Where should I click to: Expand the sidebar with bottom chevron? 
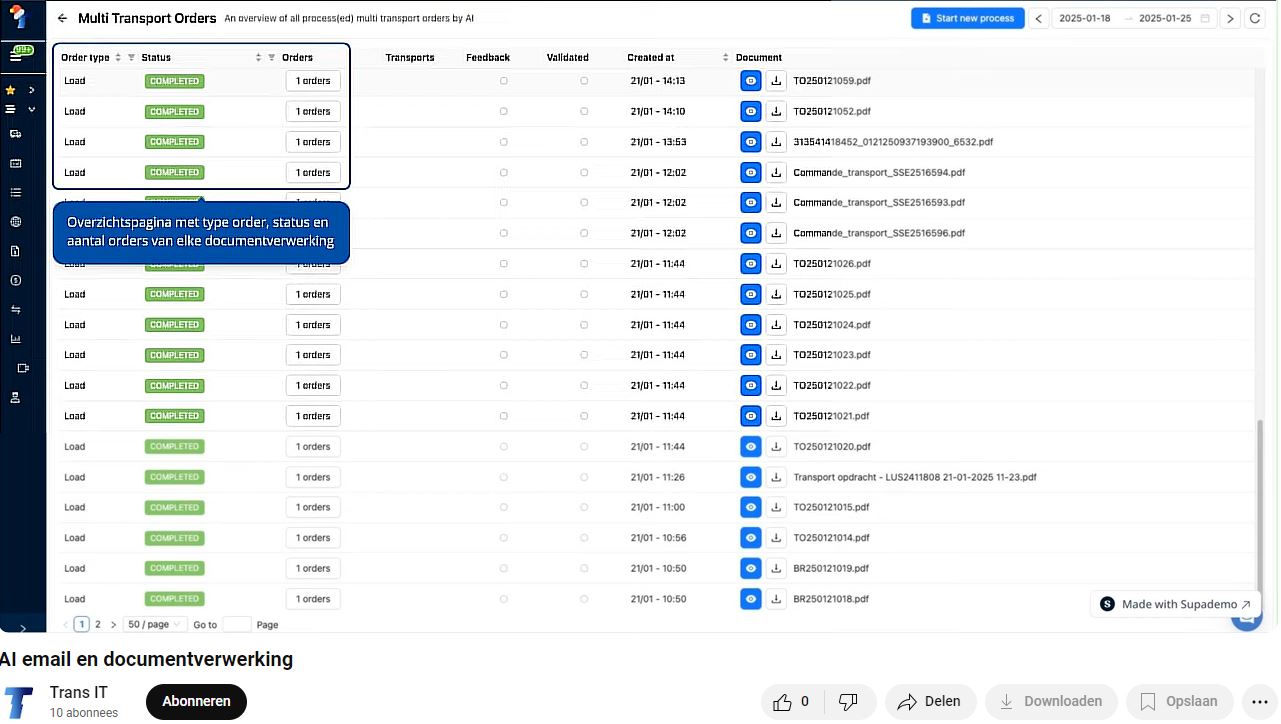(22, 628)
